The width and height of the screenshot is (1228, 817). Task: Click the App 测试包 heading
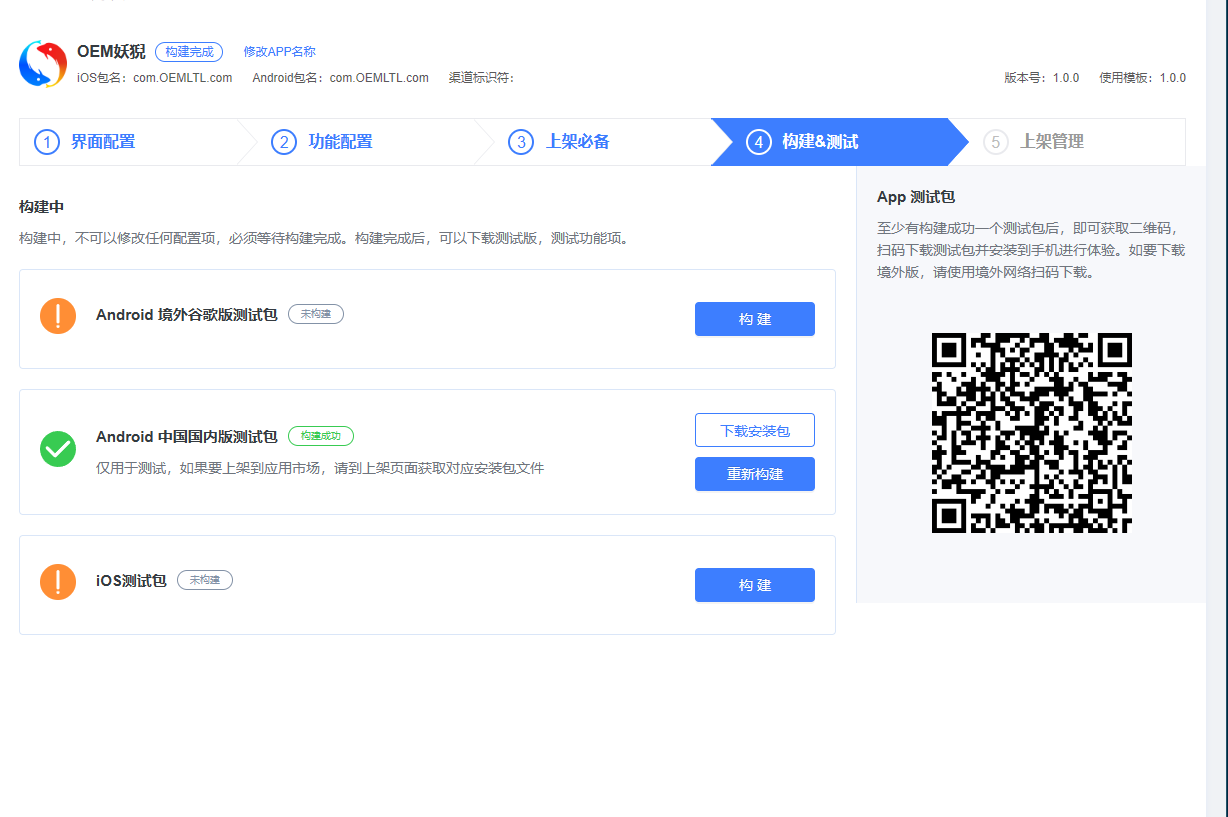916,197
